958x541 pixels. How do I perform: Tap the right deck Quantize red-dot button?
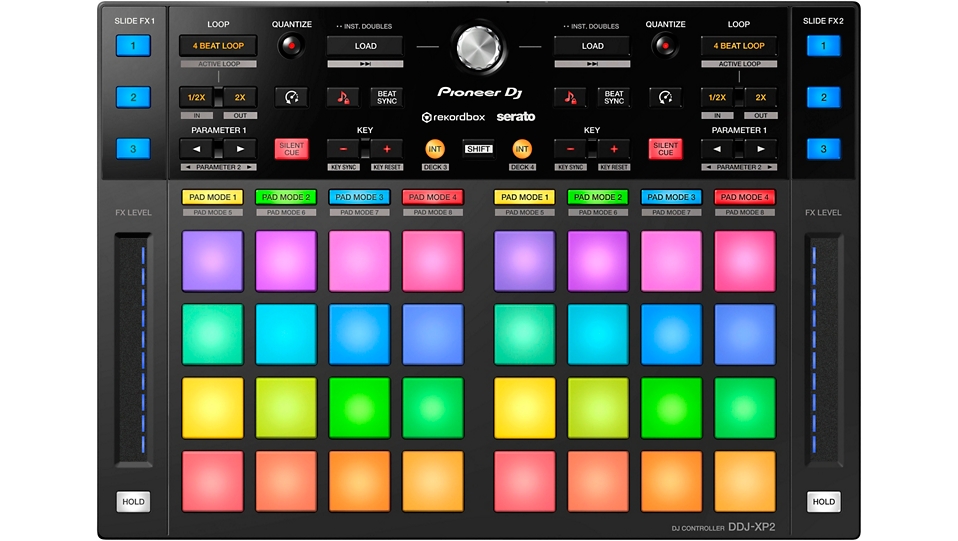tap(665, 46)
